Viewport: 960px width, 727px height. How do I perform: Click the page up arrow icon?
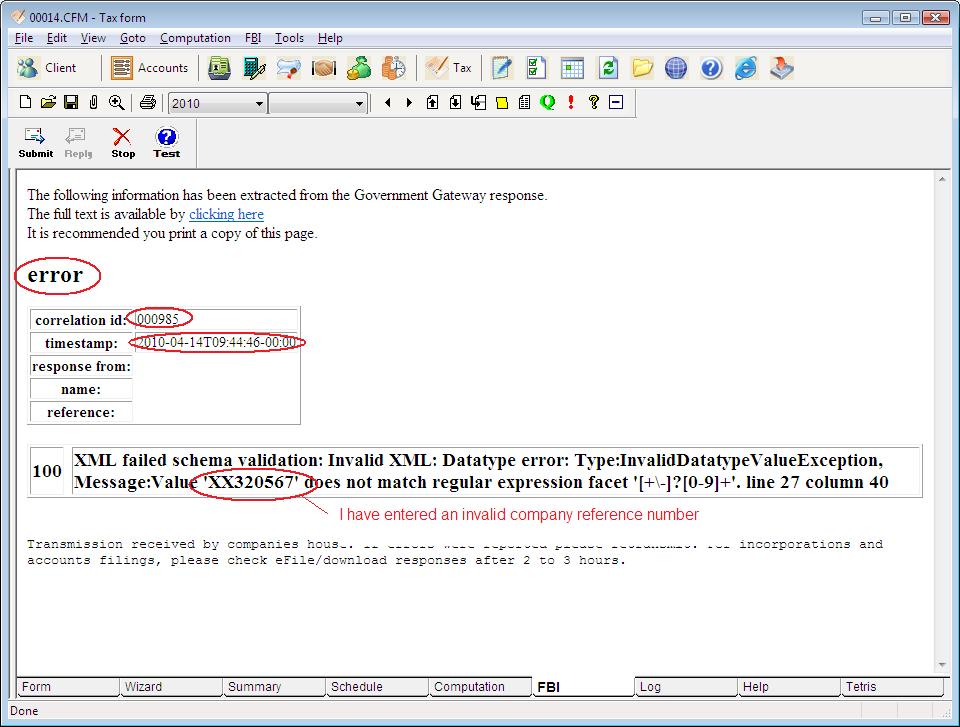[x=432, y=102]
